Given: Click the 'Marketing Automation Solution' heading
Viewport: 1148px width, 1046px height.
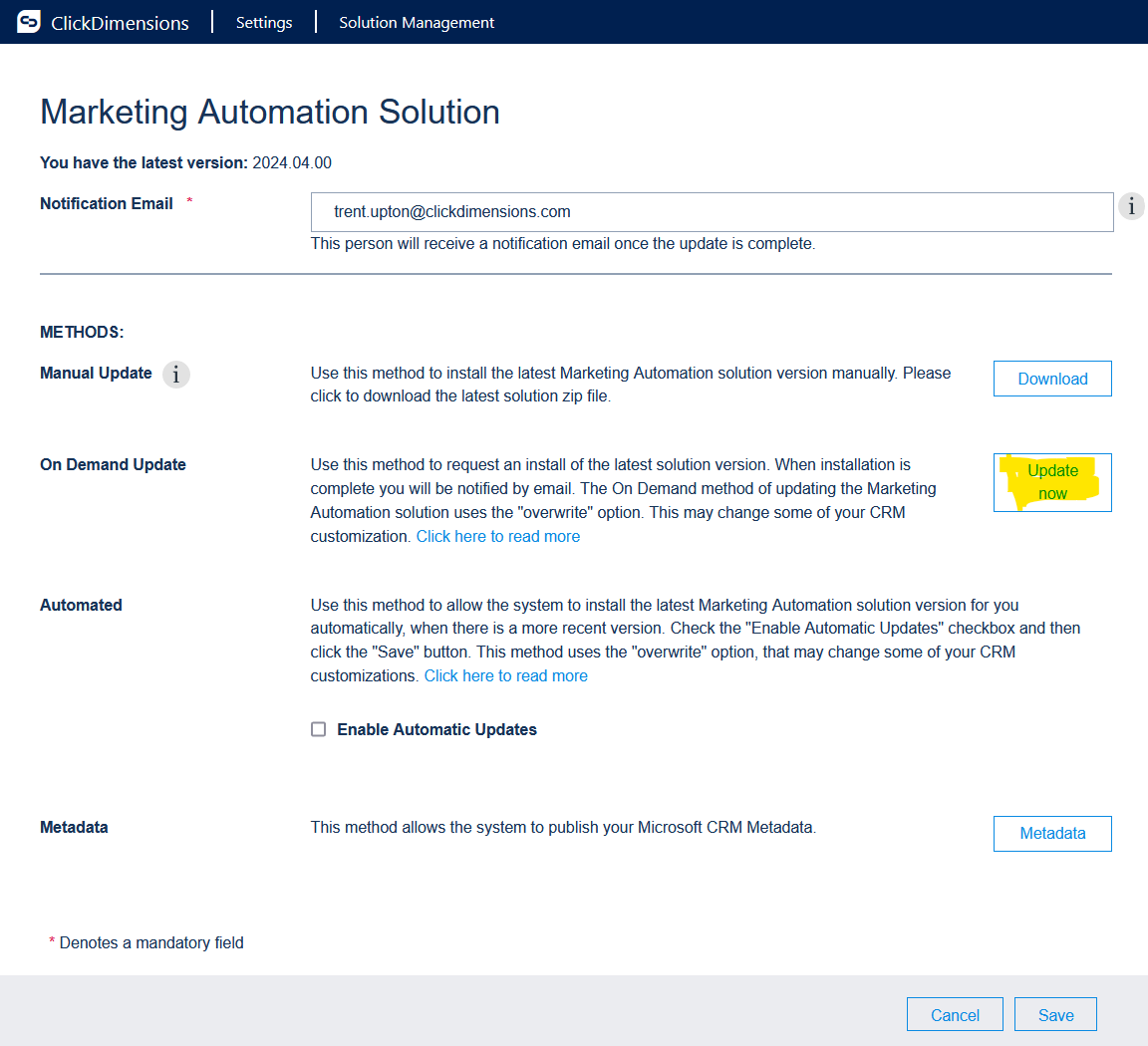Looking at the screenshot, I should 270,112.
